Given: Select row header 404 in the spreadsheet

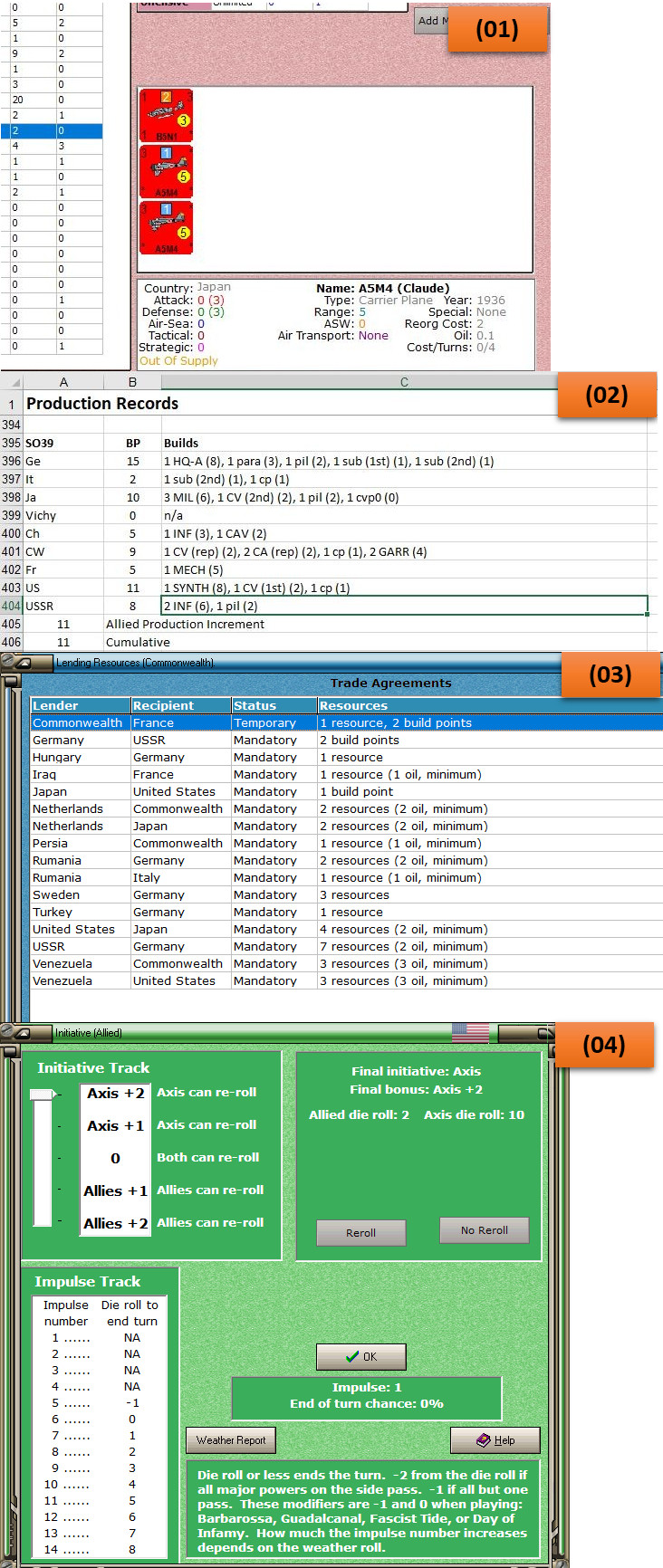Looking at the screenshot, I should click(x=11, y=606).
